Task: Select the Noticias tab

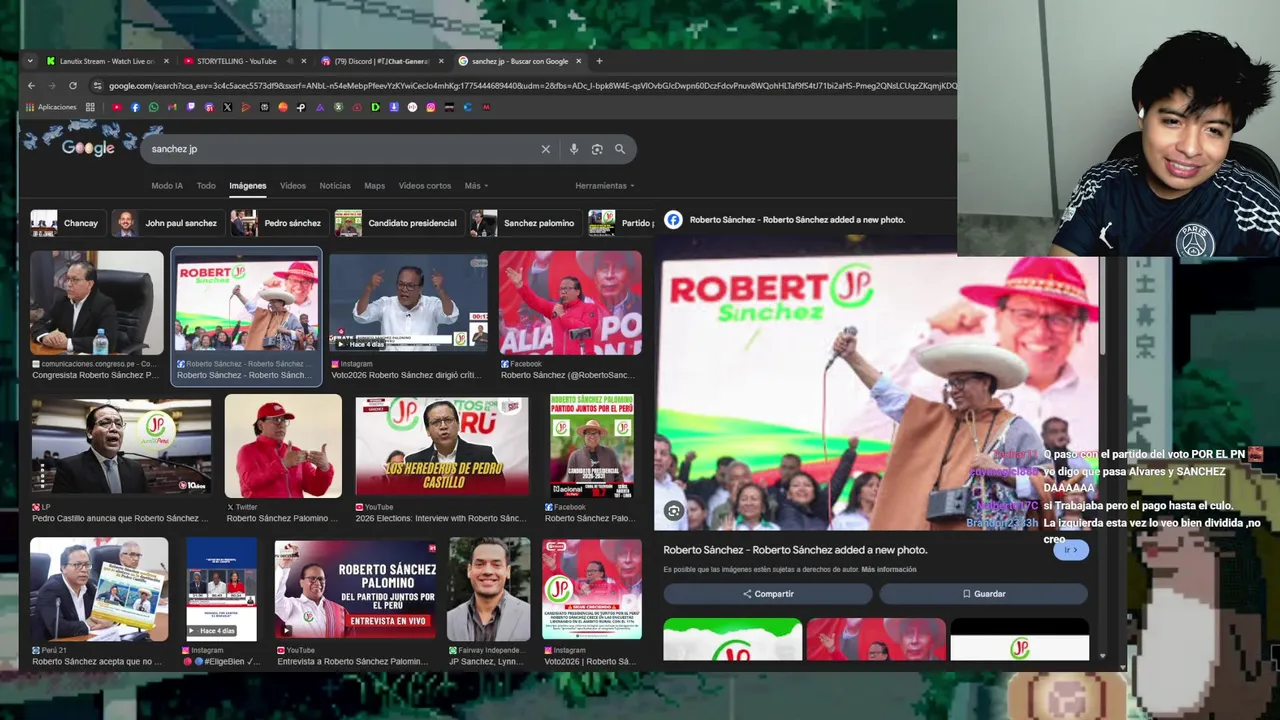Action: [x=335, y=186]
